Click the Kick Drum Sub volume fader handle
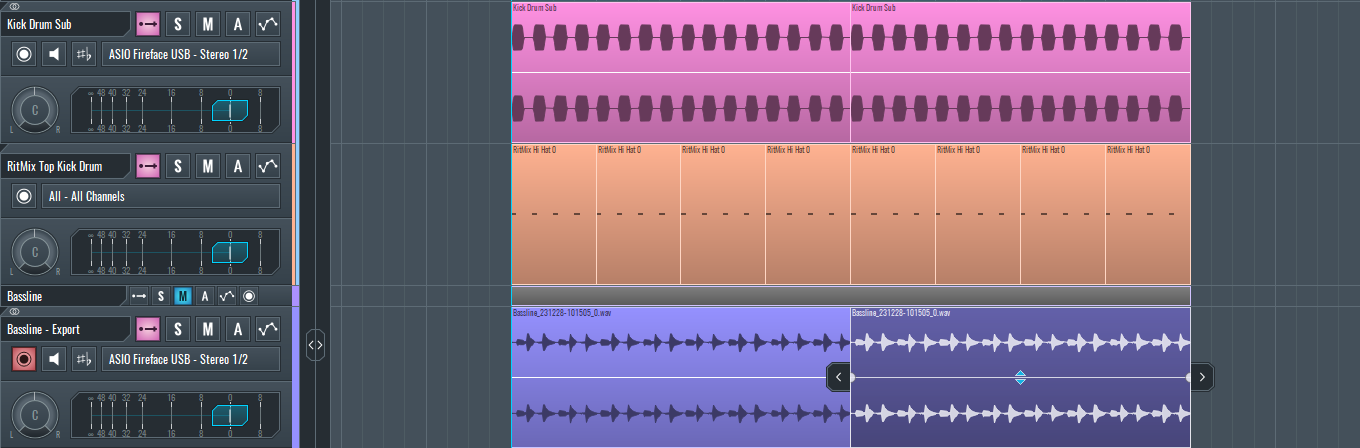Screen dimensions: 1360x448 tap(229, 110)
